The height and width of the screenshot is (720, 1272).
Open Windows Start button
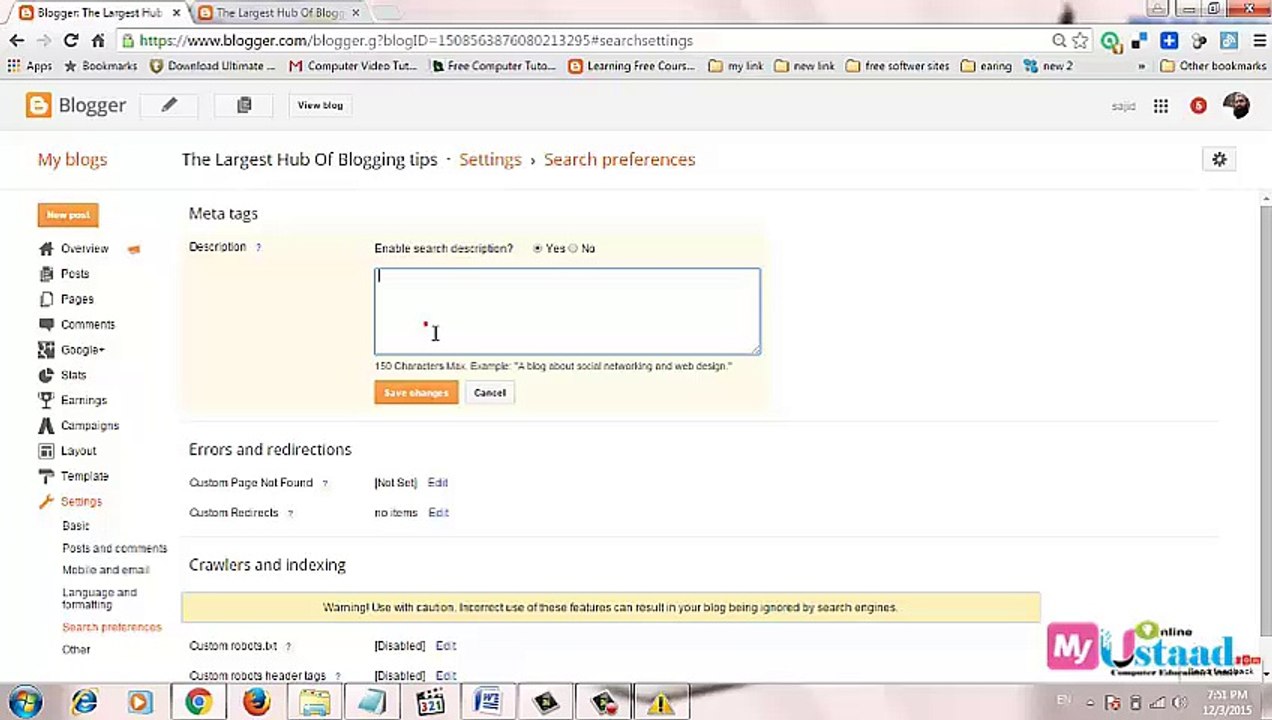pos(26,702)
